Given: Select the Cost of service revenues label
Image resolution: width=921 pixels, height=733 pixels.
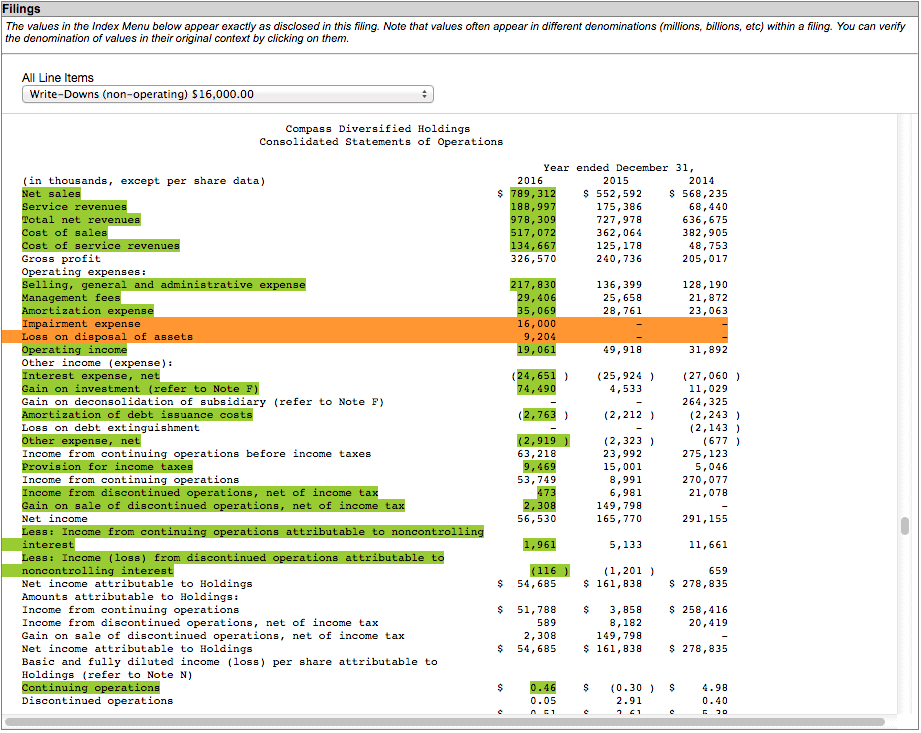Looking at the screenshot, I should tap(100, 246).
